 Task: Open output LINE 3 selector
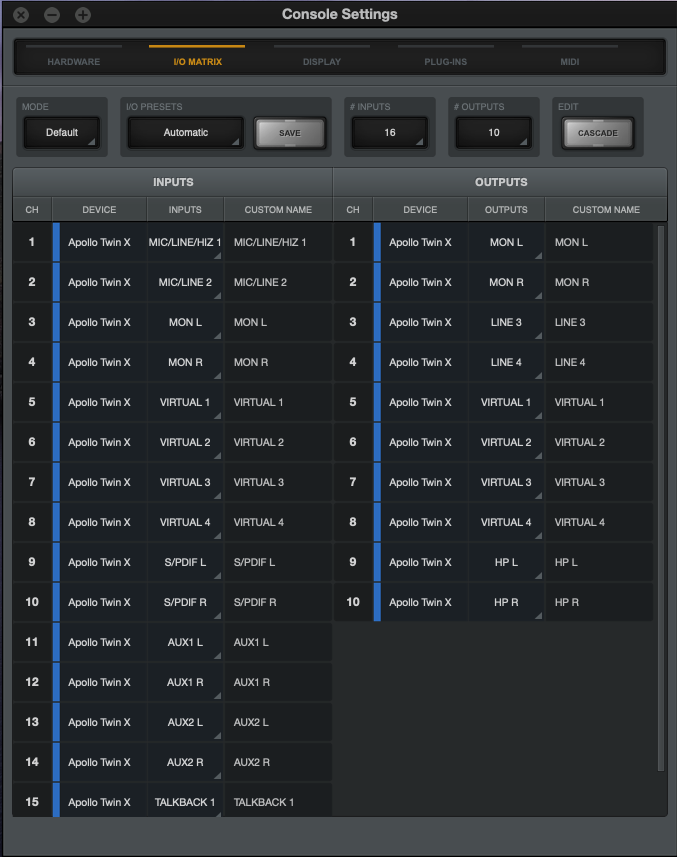(506, 322)
